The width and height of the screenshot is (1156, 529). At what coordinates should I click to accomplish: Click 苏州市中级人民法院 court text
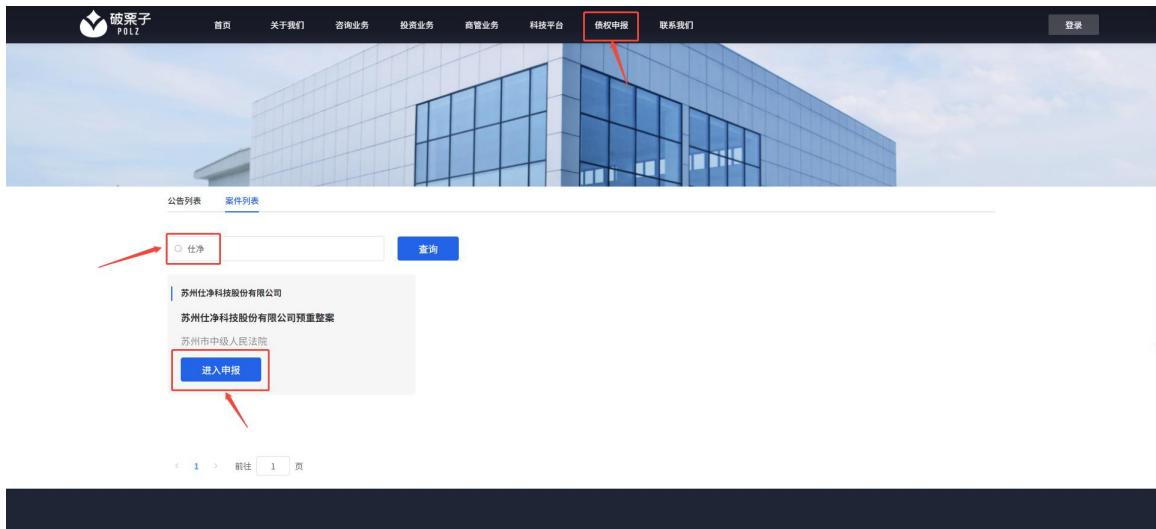[224, 341]
